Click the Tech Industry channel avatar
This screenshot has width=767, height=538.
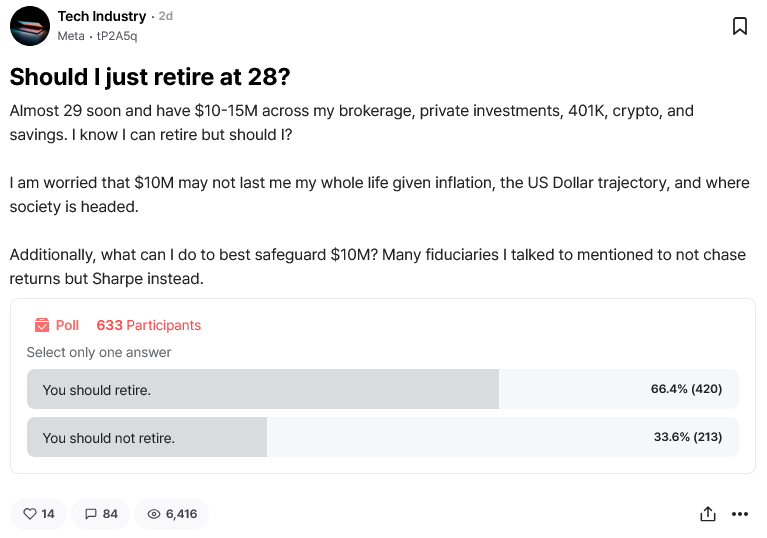click(30, 26)
